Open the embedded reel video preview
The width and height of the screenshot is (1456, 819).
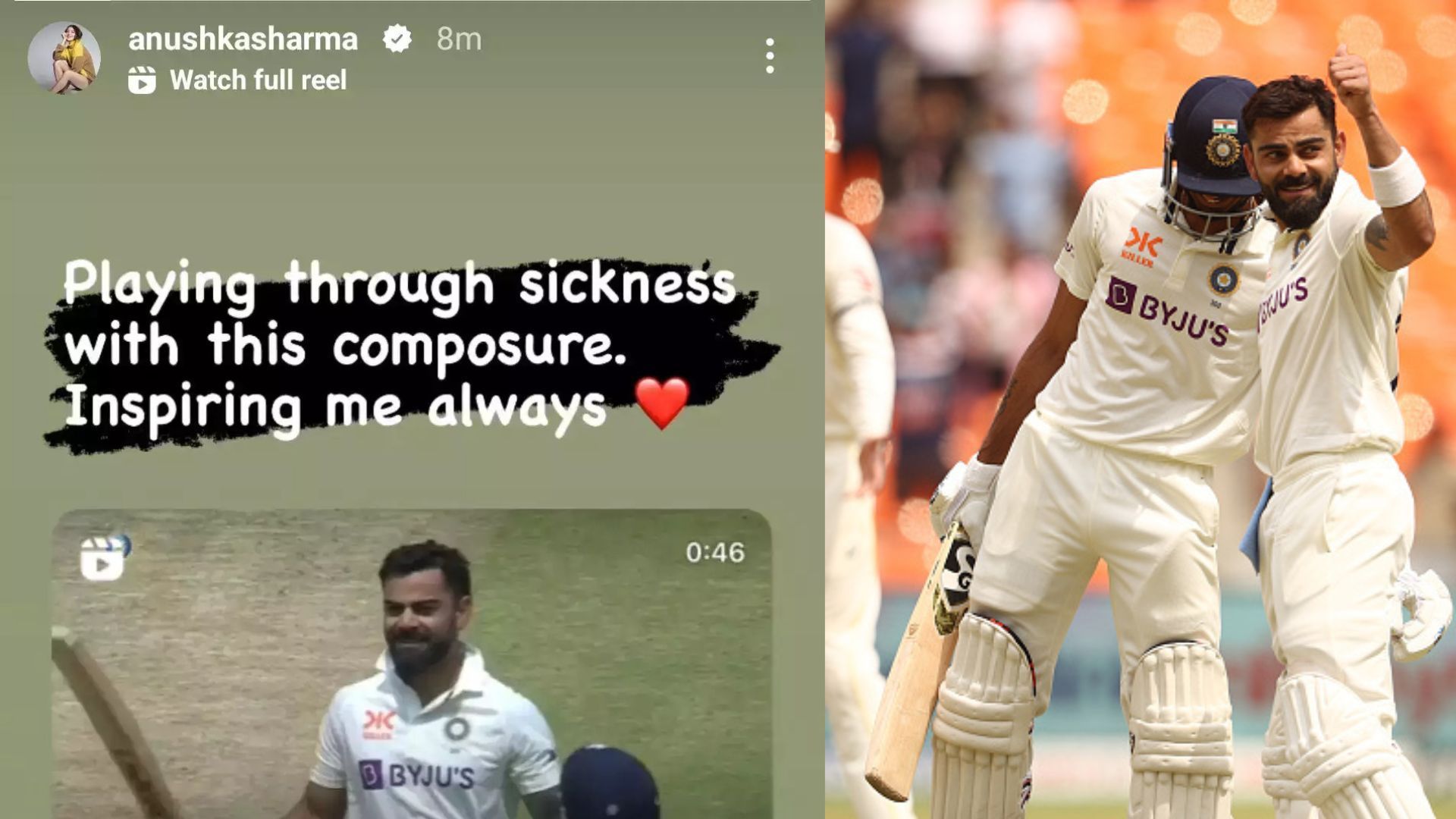click(x=412, y=664)
